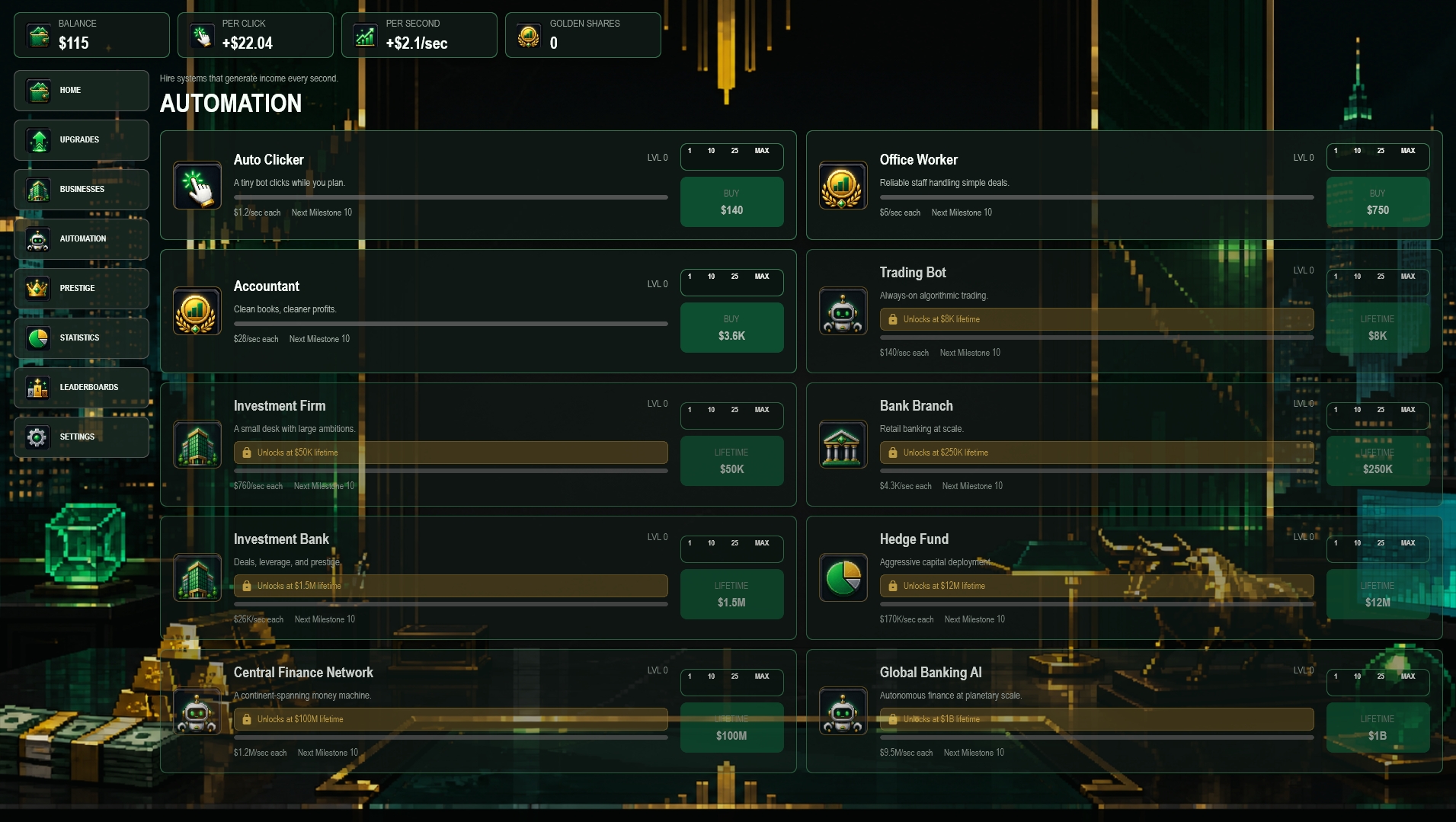1456x822 pixels.
Task: Open the Upgrades menu
Action: click(x=82, y=140)
